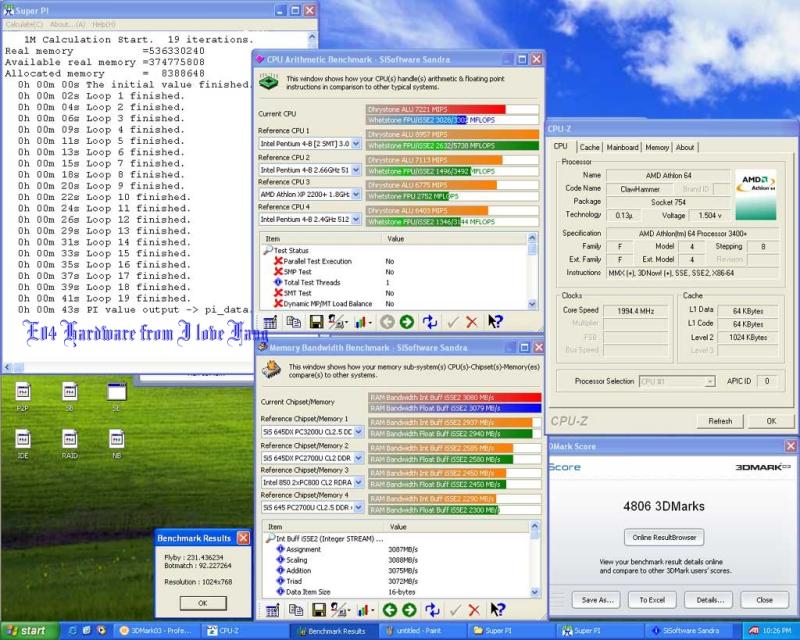Click APIC ID field in CPU-Z
This screenshot has width=800, height=640.
coord(767,381)
